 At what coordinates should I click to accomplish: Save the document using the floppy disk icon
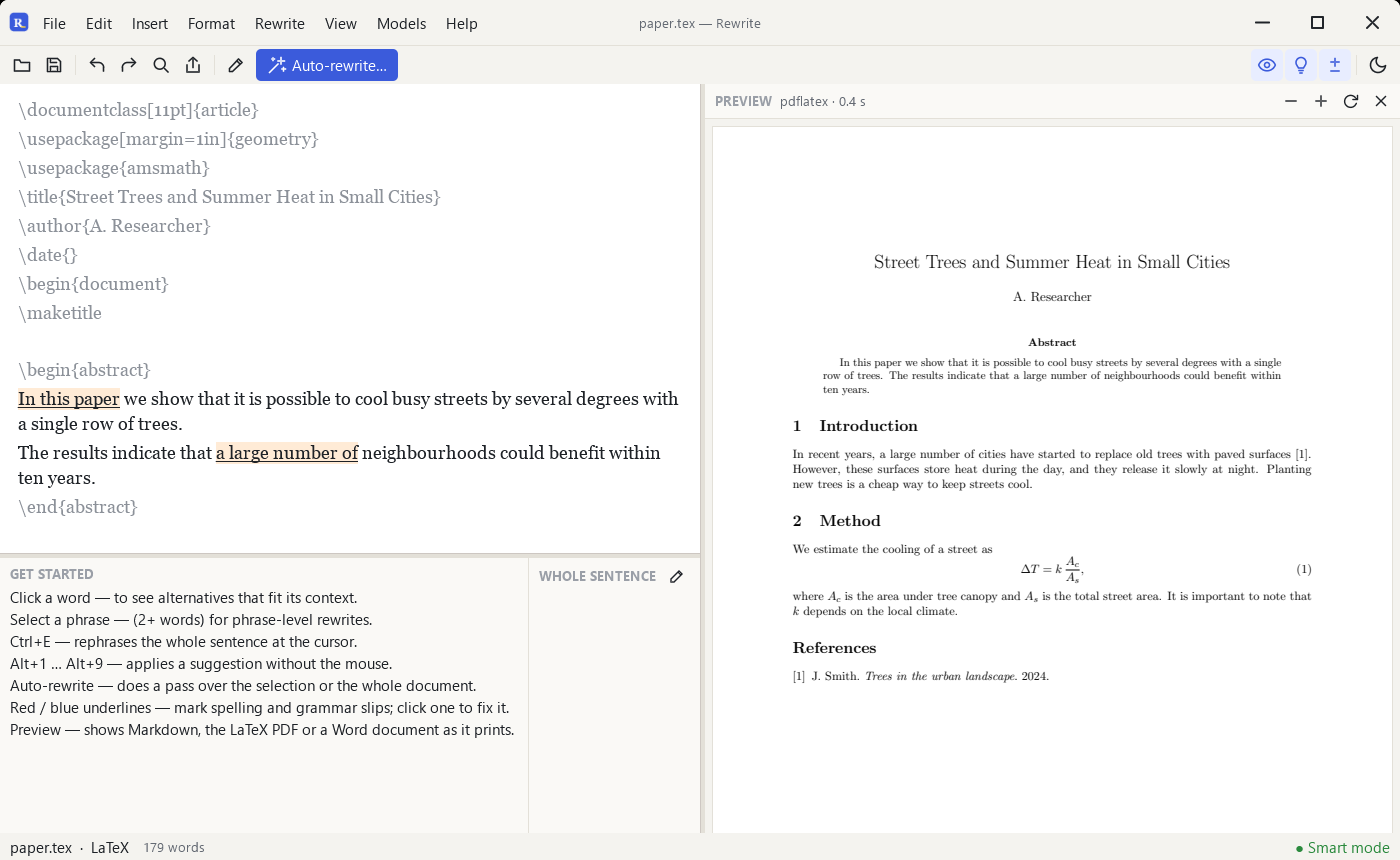coord(54,65)
